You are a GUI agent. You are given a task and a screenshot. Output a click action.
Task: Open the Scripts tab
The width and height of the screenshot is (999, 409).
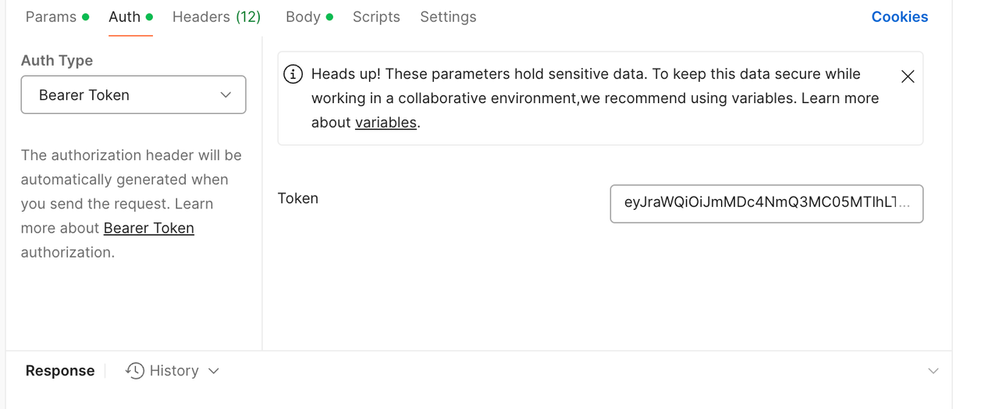point(376,17)
